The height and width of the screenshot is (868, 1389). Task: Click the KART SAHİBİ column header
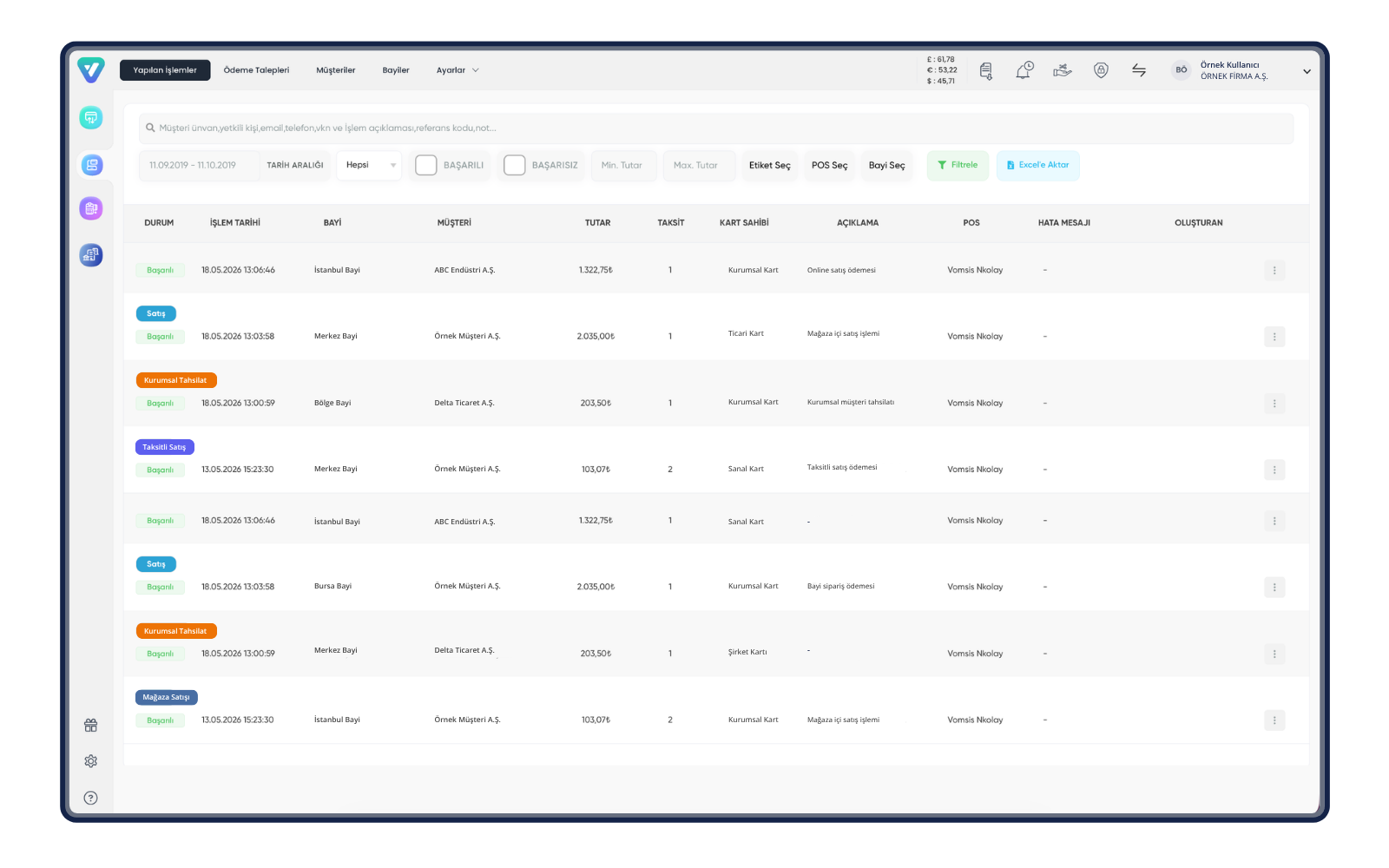tap(744, 223)
